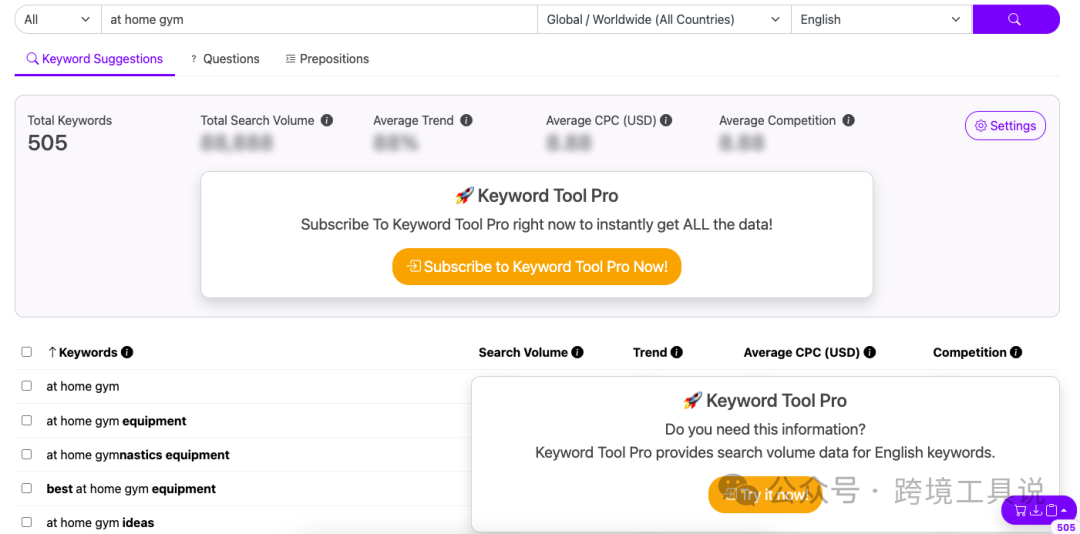Sort by Average CPC (USD) column header
The width and height of the screenshot is (1080, 534).
click(802, 352)
